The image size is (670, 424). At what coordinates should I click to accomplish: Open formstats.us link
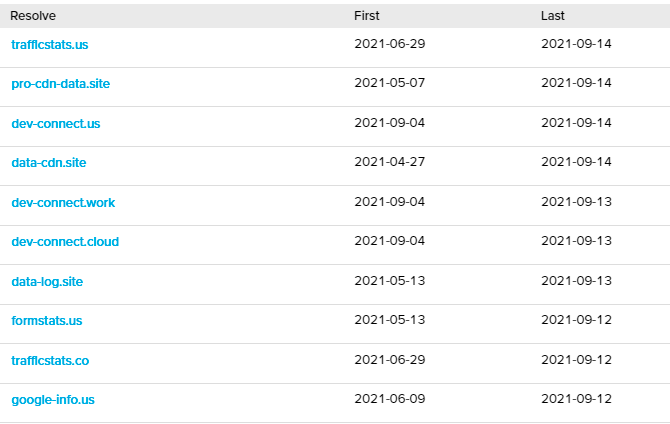(46, 321)
